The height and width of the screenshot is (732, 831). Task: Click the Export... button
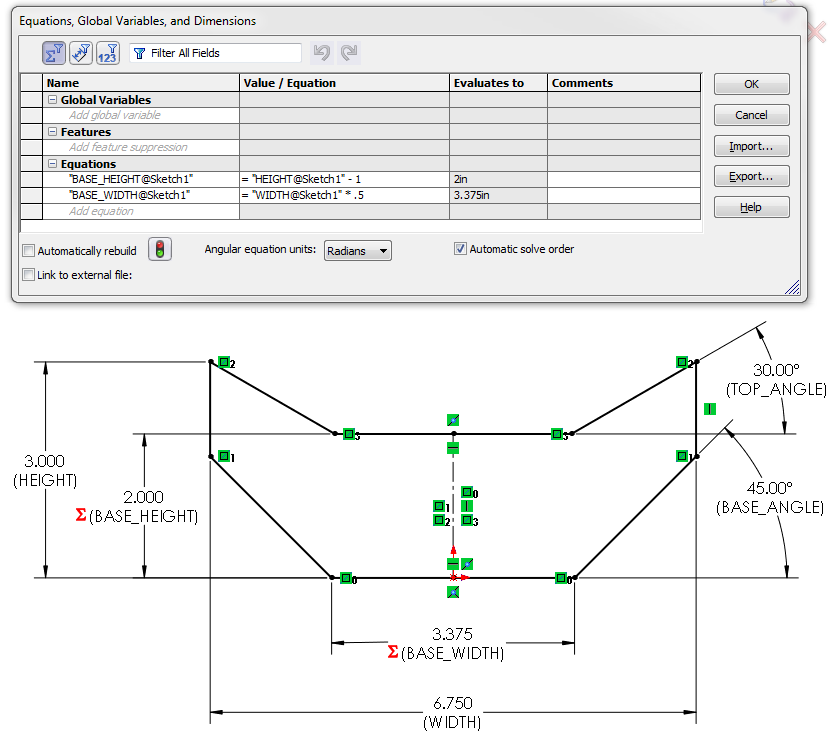[751, 177]
